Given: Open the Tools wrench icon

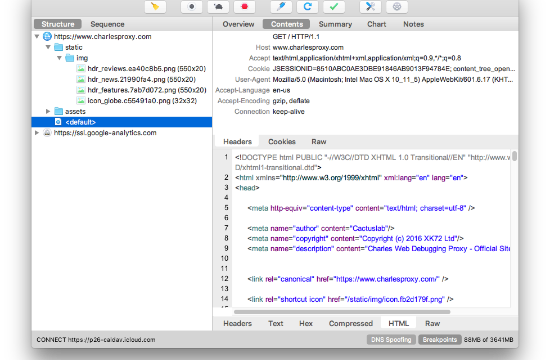Looking at the screenshot, I should pos(370,7).
